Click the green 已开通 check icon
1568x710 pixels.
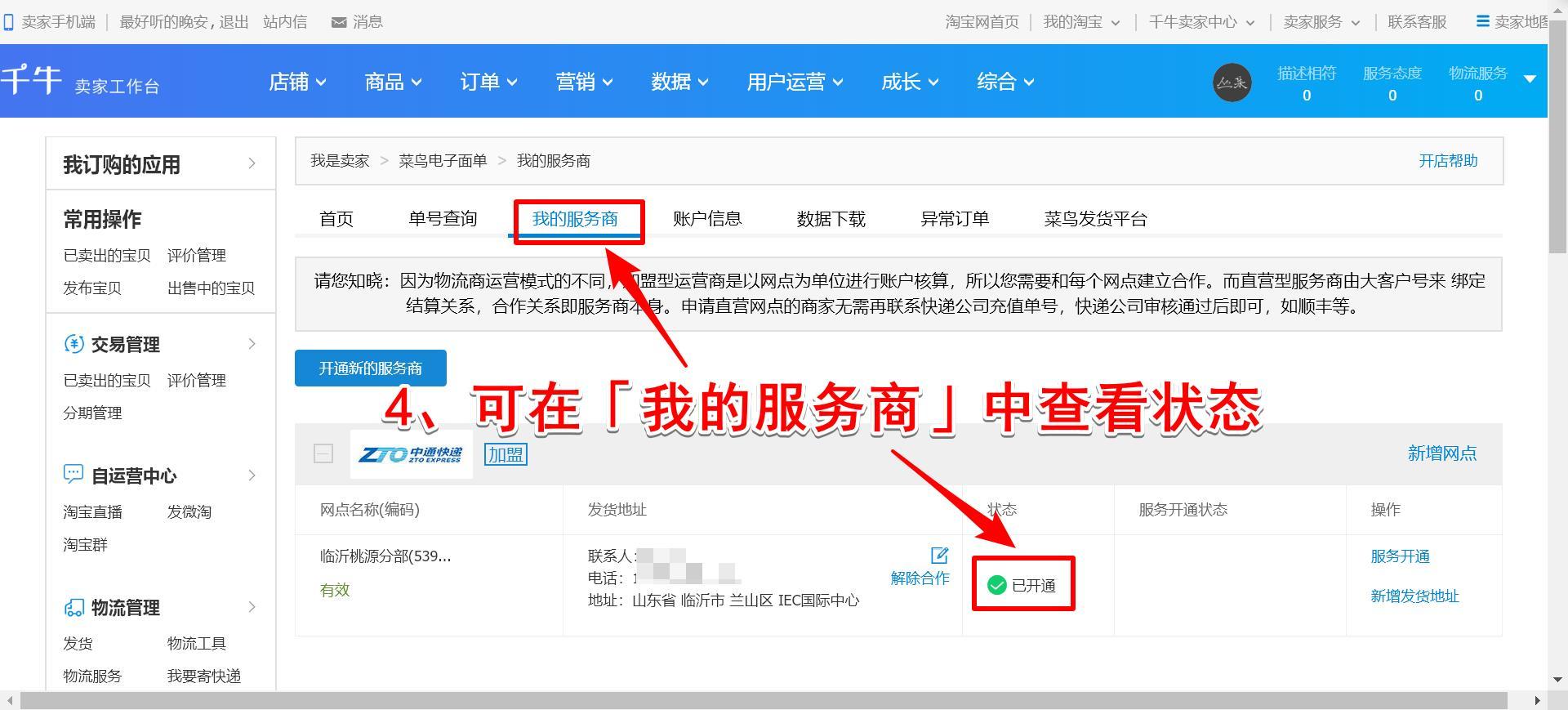tap(996, 585)
